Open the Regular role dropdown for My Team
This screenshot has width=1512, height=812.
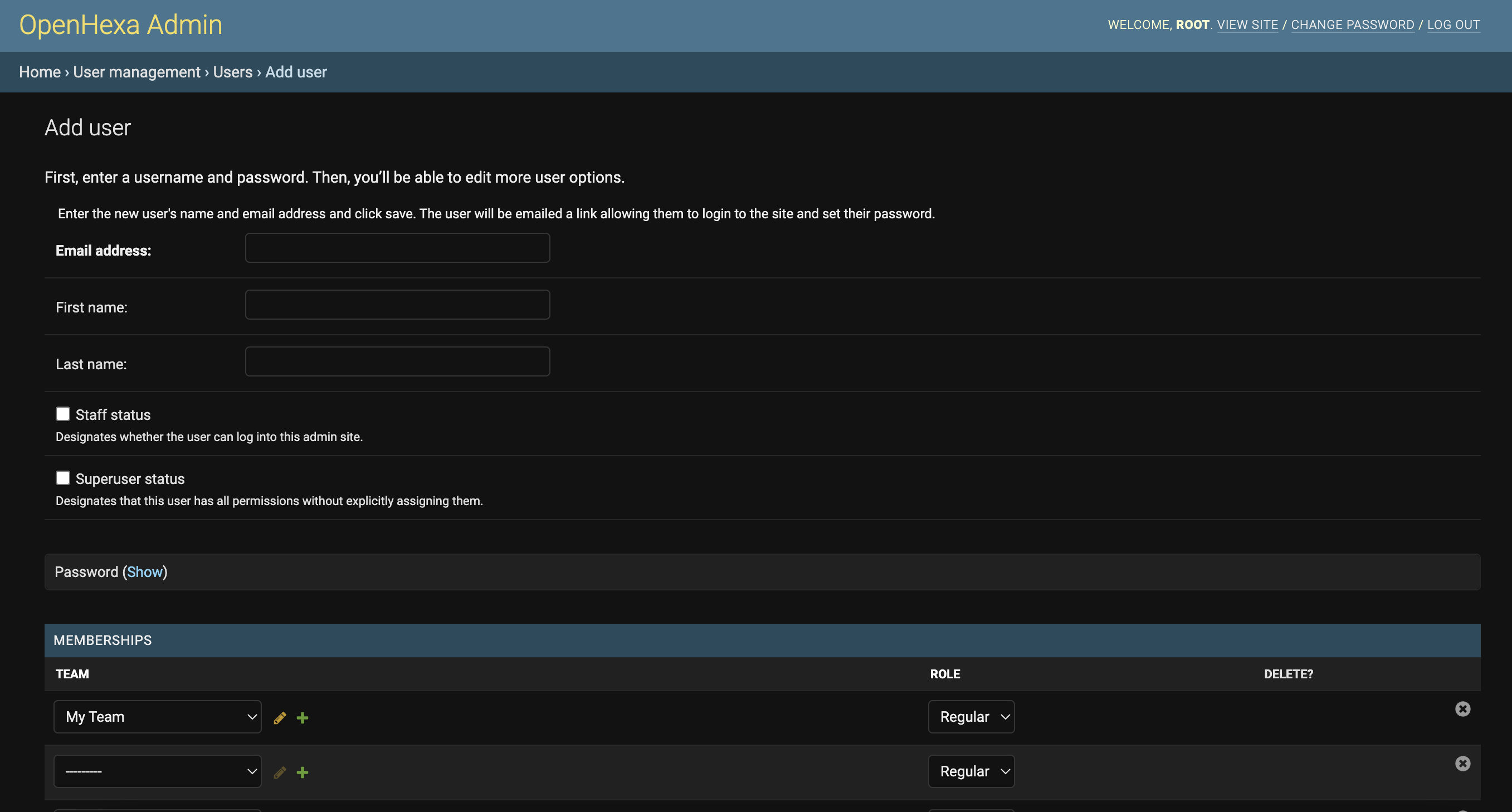pos(972,716)
